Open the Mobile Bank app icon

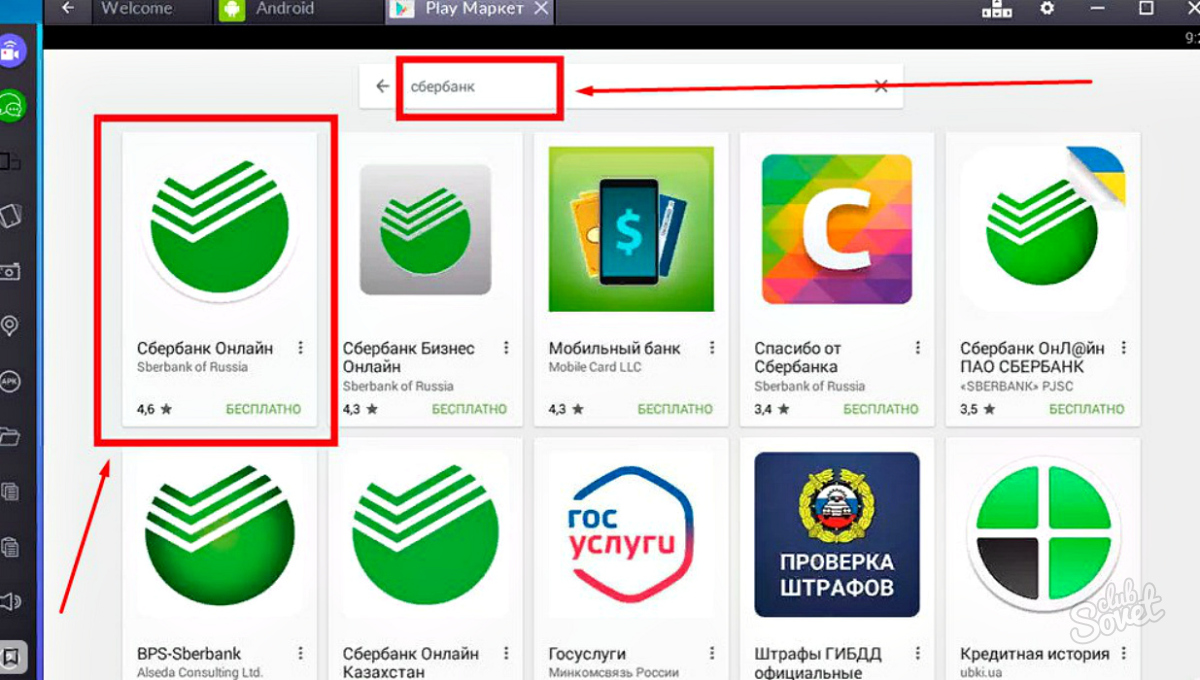coord(631,230)
